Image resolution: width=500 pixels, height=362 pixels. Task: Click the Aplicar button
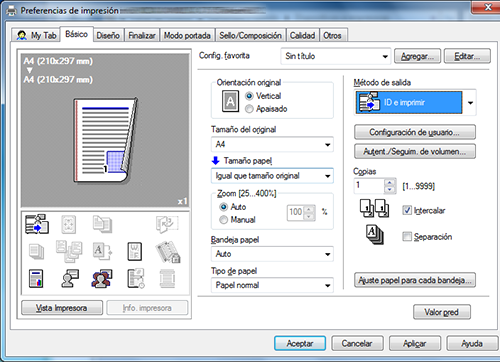click(x=415, y=343)
